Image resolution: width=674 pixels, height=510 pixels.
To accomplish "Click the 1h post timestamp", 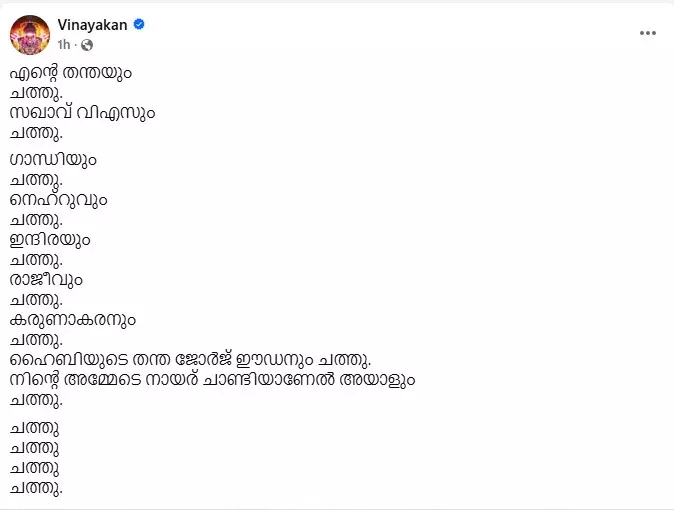I will 64,45.
